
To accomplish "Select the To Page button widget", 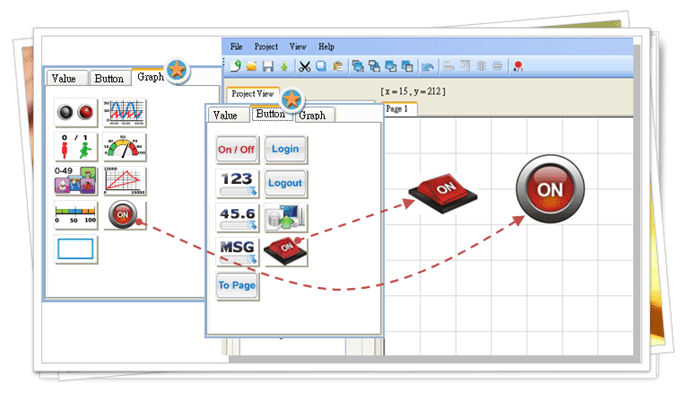I will click(238, 286).
